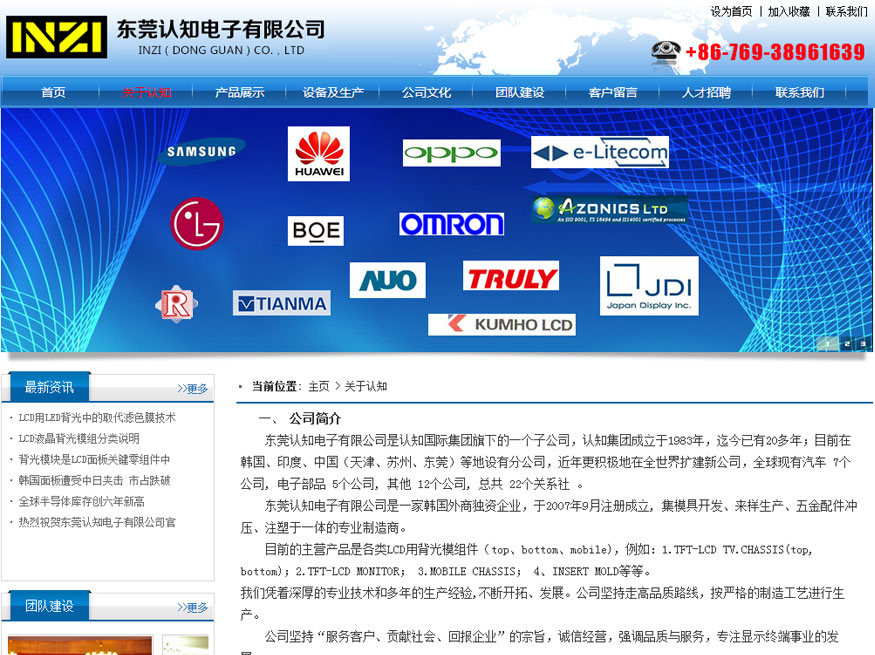Screen dimensions: 875x655
Task: Click the TRULY logo
Action: (511, 276)
